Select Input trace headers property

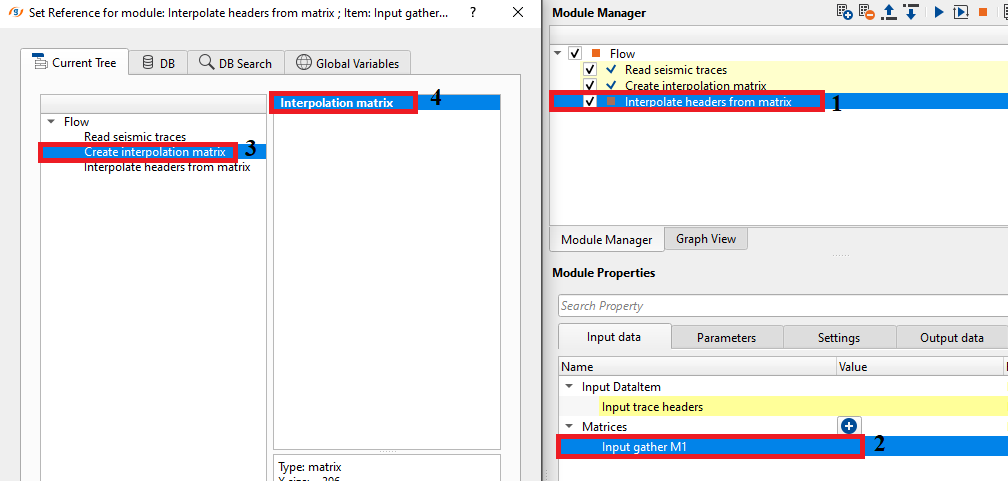pos(652,406)
